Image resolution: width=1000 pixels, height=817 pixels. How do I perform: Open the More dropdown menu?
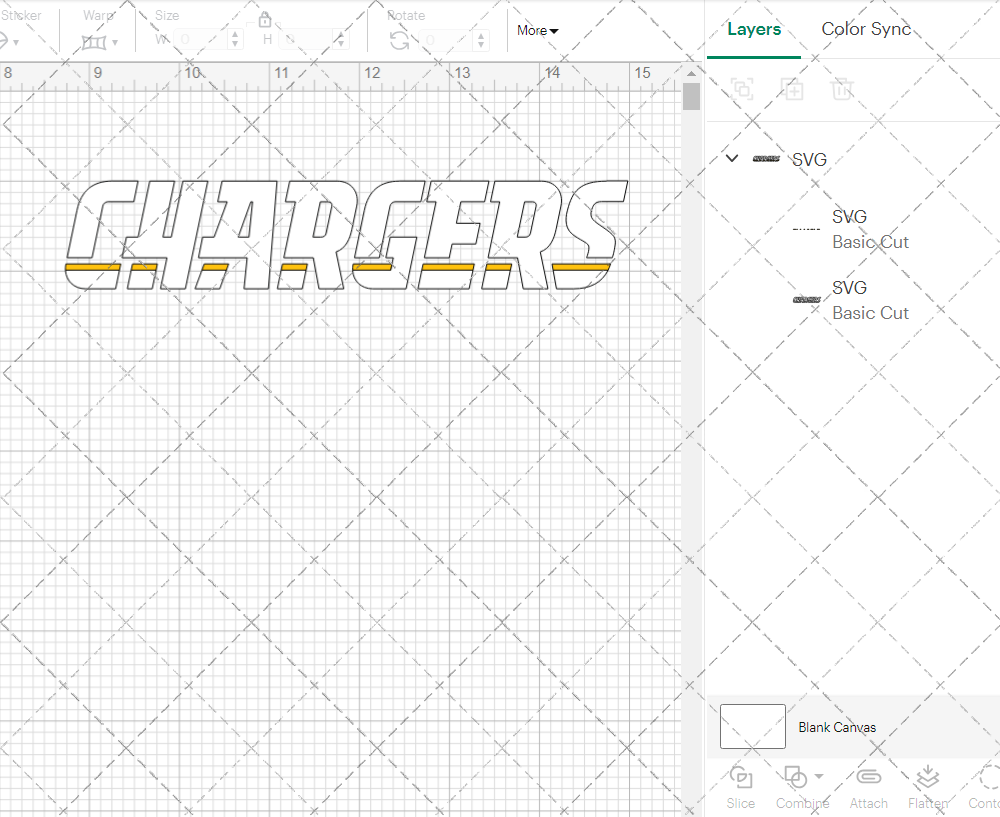point(537,31)
